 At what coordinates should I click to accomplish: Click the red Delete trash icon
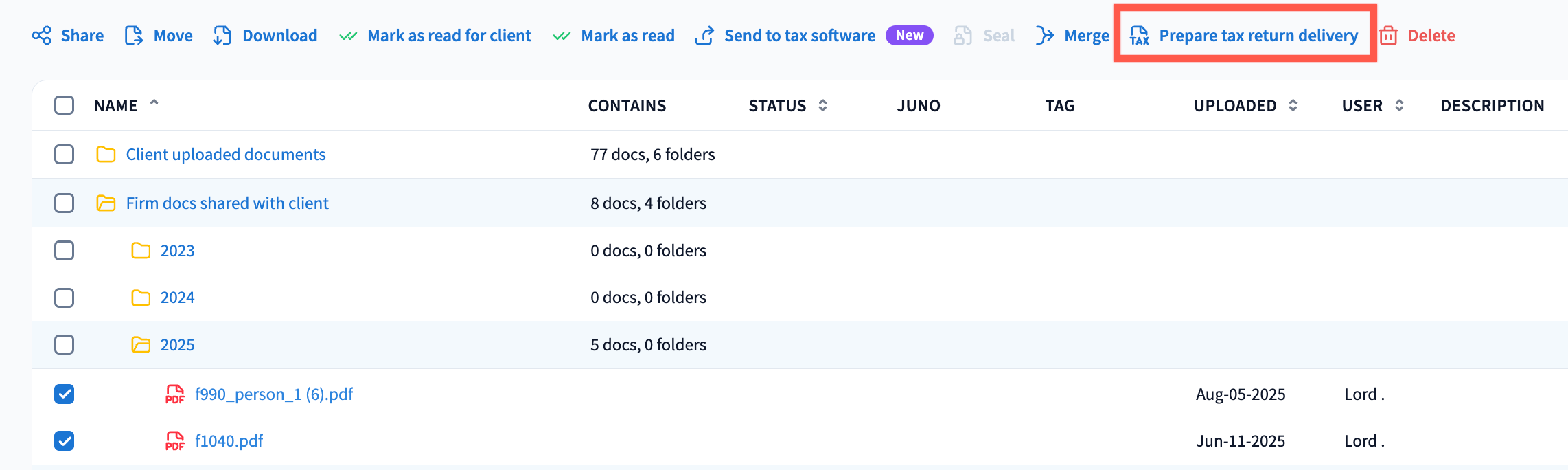1388,36
